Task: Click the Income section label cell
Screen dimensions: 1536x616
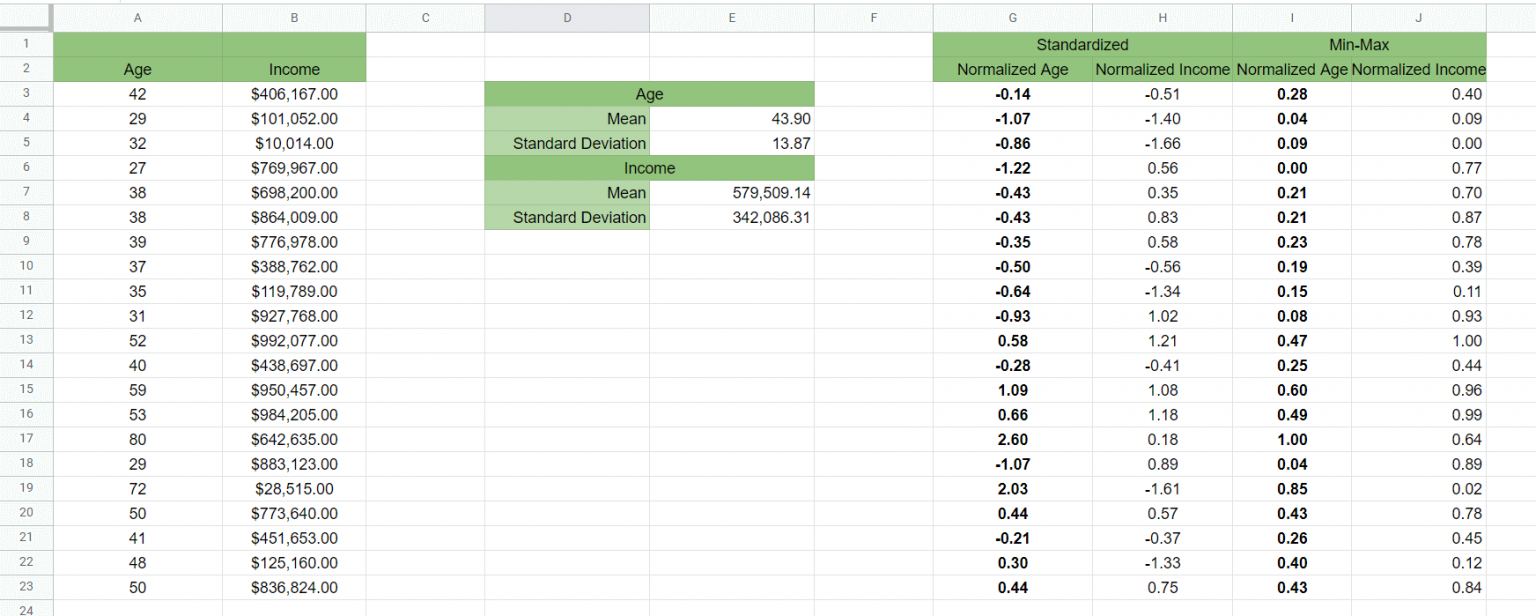Action: coord(649,168)
